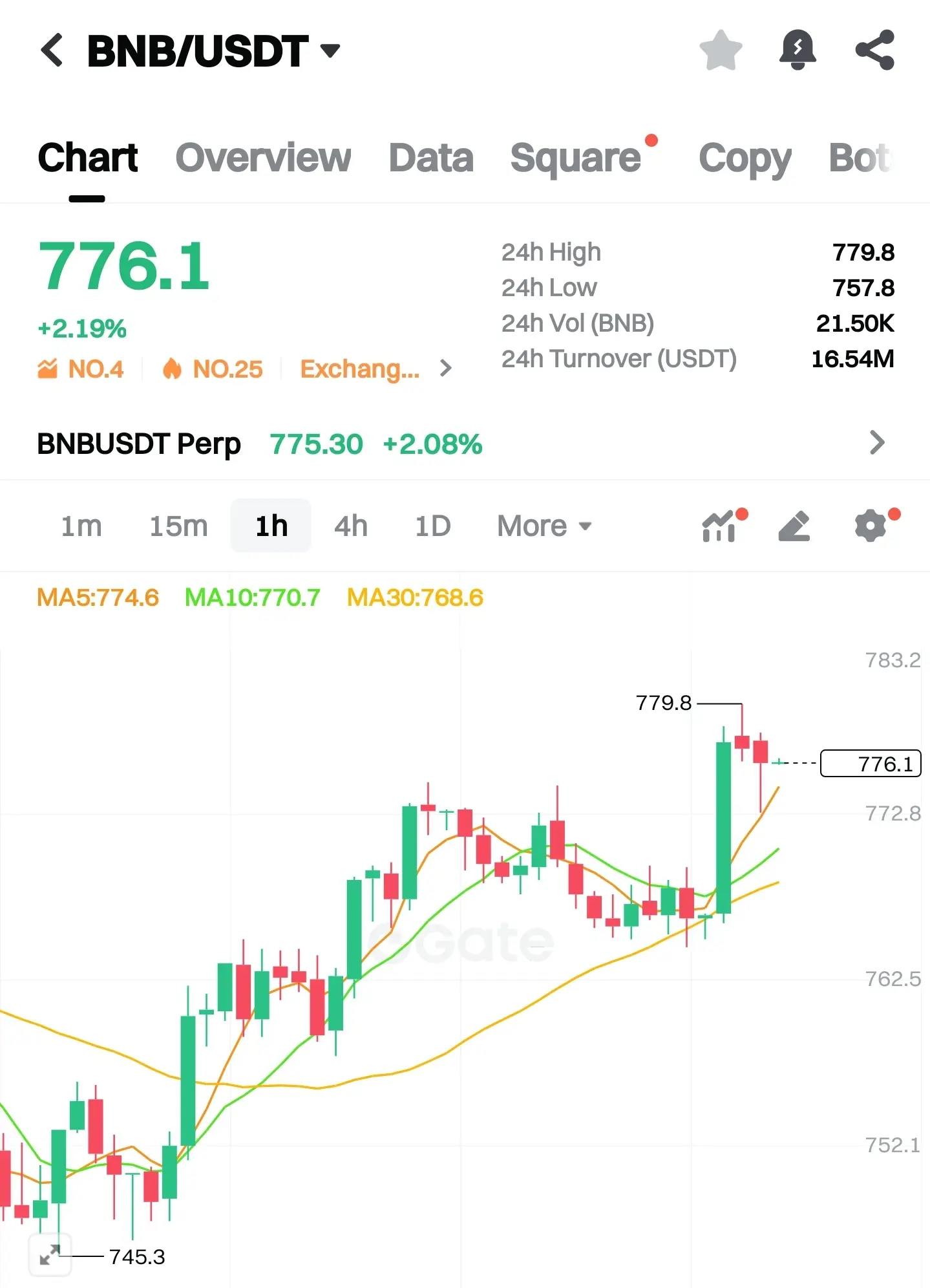
Task: Switch to the Chart tab
Action: pyautogui.click(x=88, y=157)
